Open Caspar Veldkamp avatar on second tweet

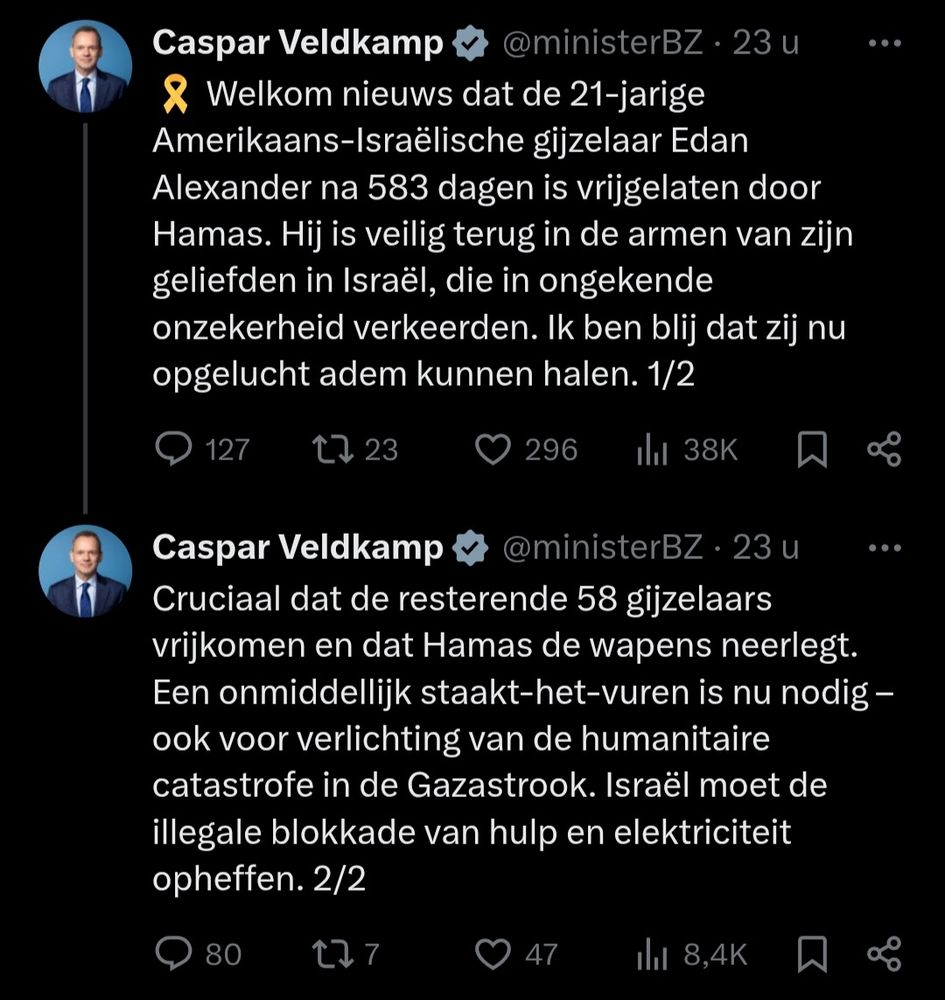click(x=85, y=571)
